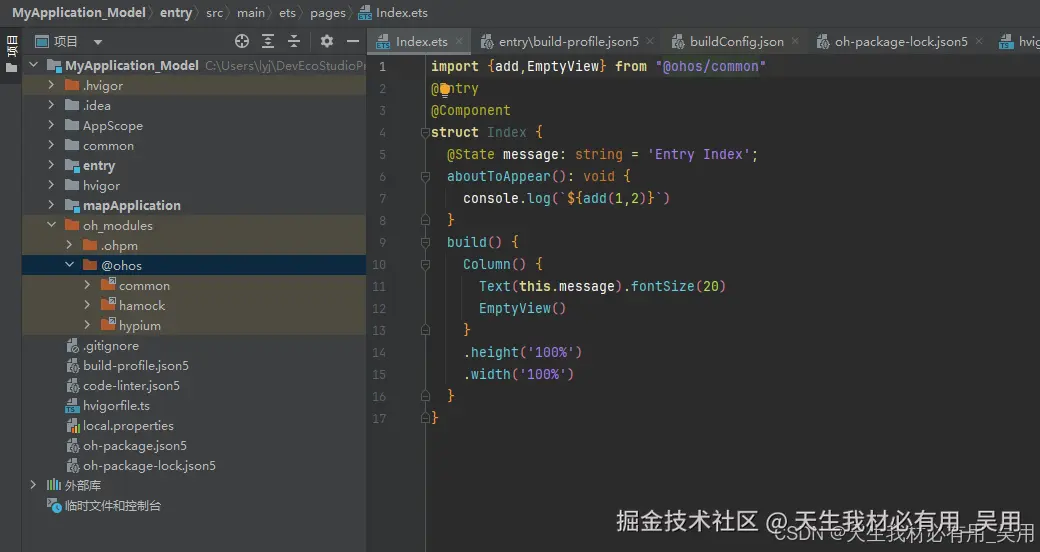Click pages in the breadcrumb path
1040x552 pixels.
point(328,13)
